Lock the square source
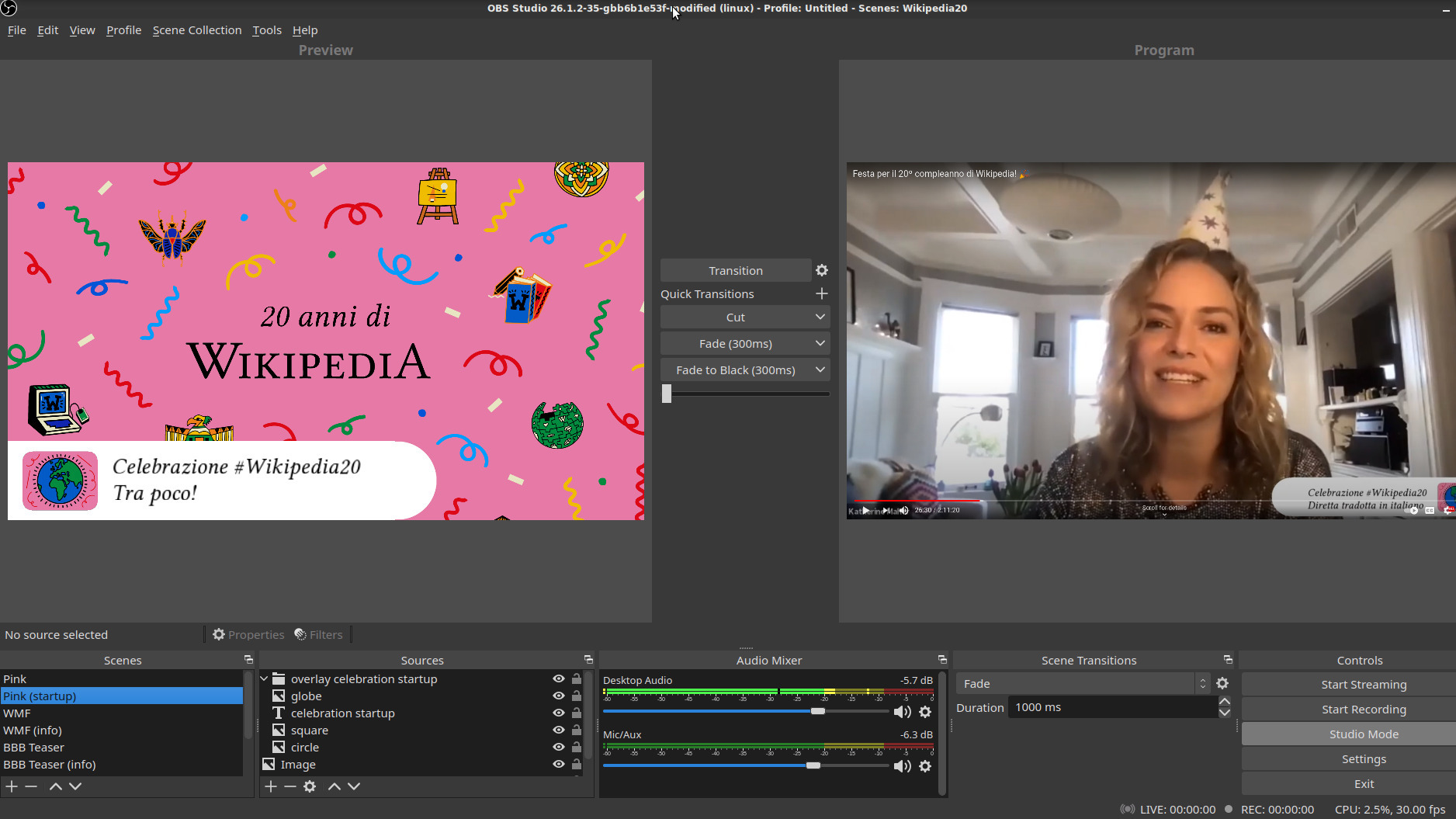This screenshot has height=819, width=1456. coord(577,730)
